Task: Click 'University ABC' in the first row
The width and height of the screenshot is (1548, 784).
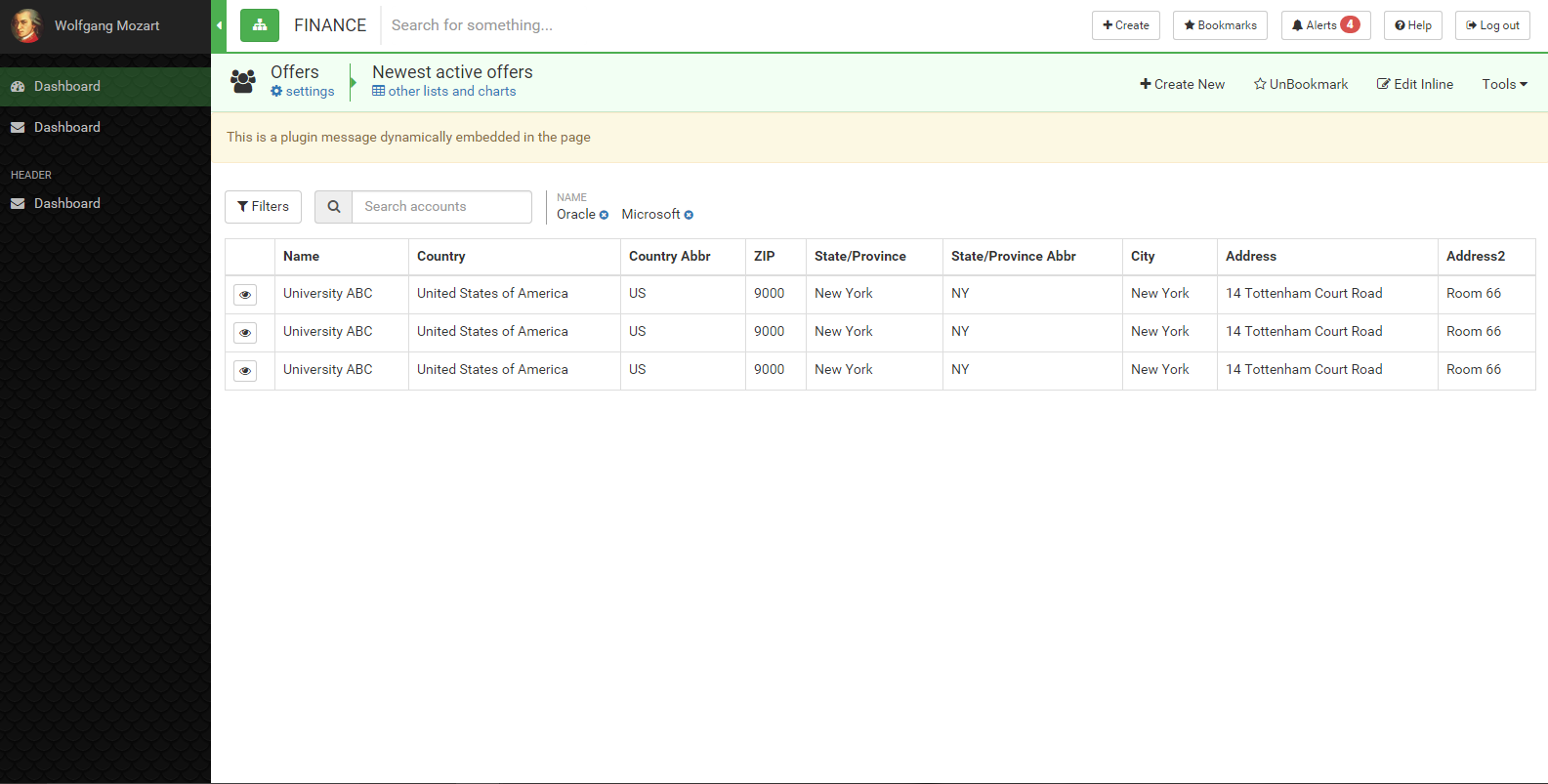Action: click(x=327, y=293)
